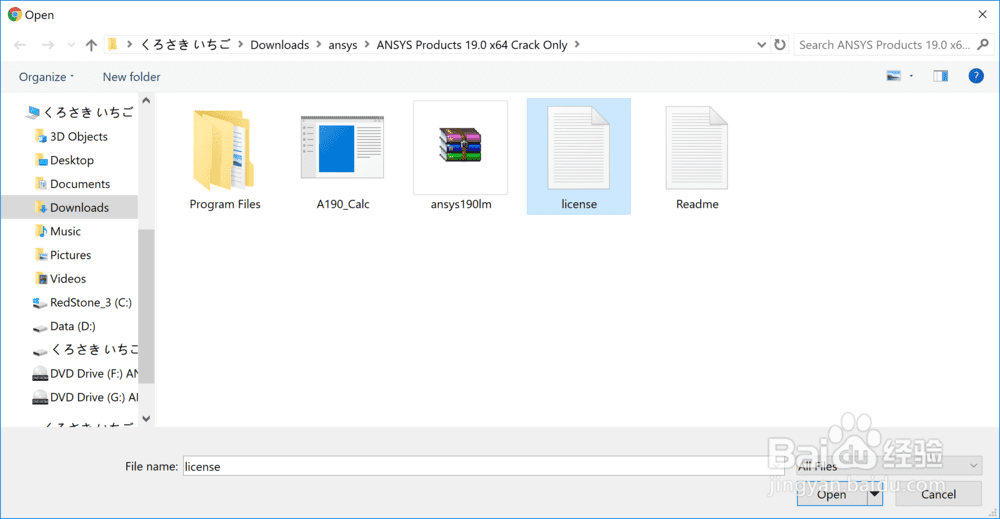Open Data (D:) drive
This screenshot has height=519, width=1000.
72,326
